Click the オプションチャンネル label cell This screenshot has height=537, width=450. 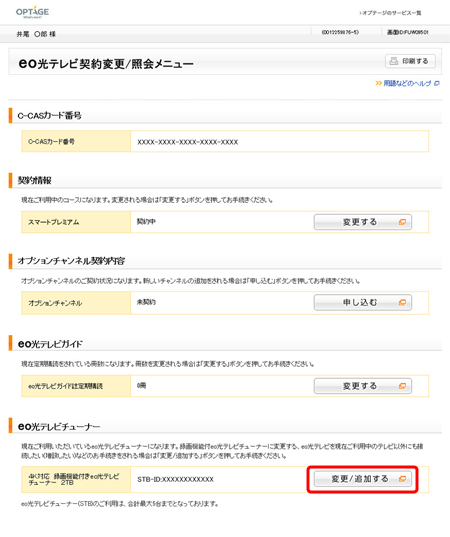[x=76, y=303]
